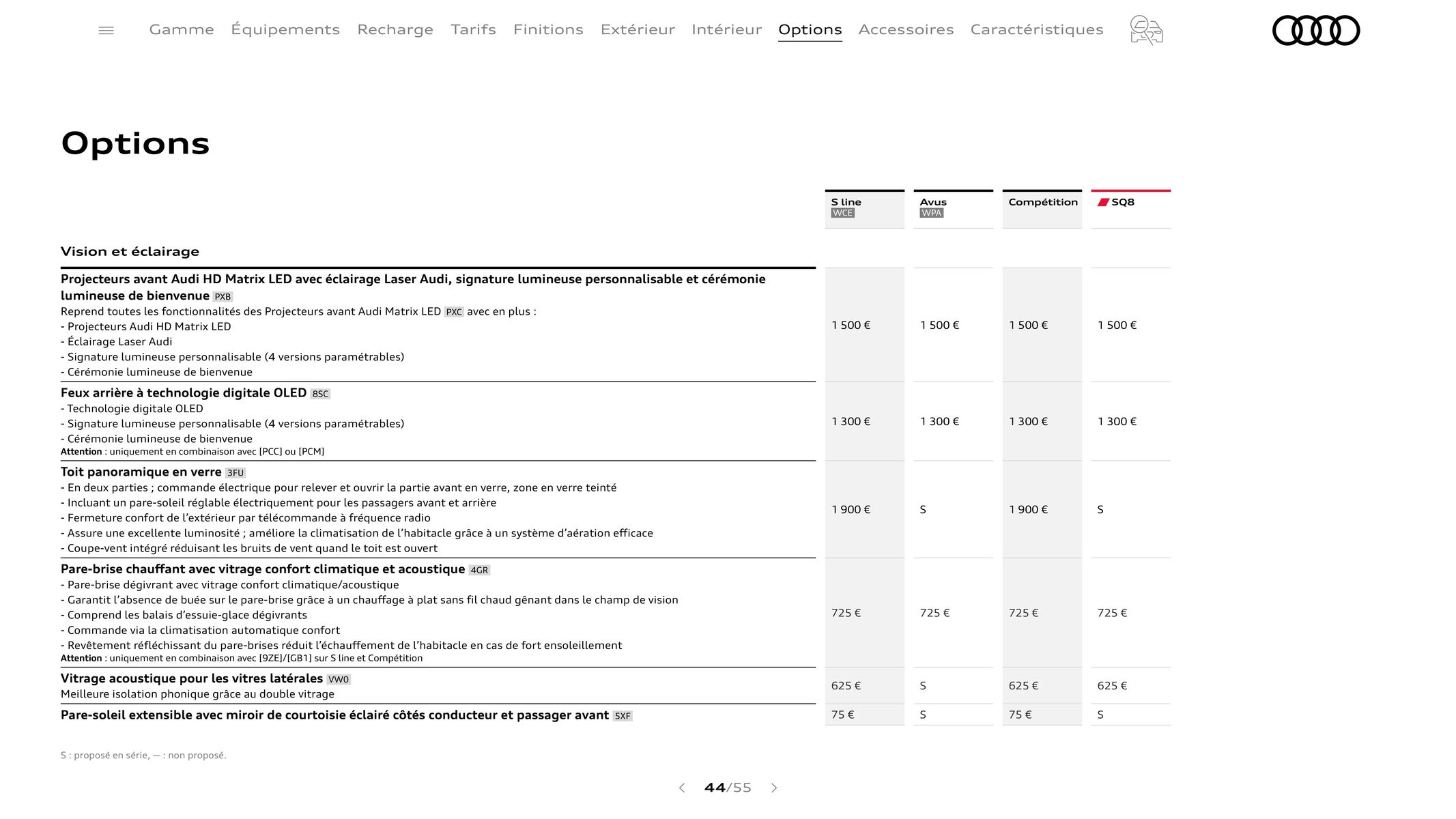This screenshot has height=819, width=1456.
Task: Click 'Meilleure isolation phonique' description line
Action: point(197,694)
